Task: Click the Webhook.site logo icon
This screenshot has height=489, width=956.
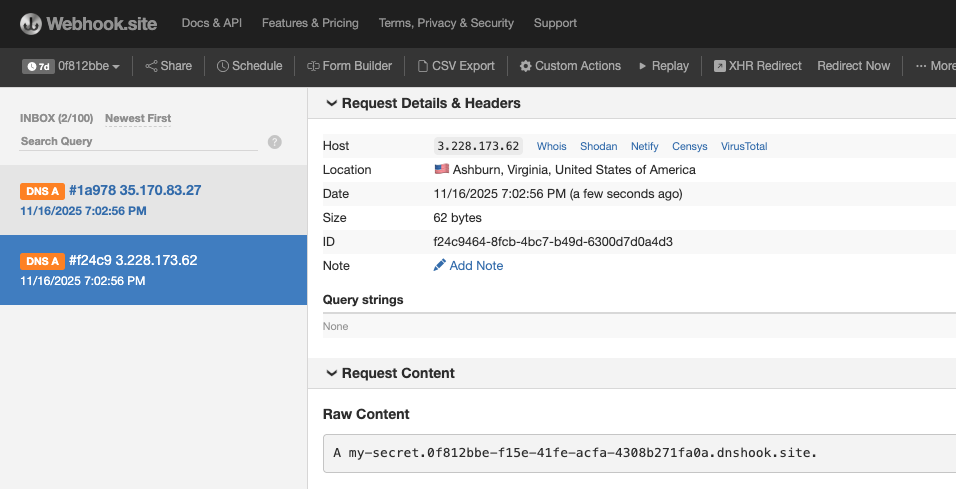Action: tap(30, 24)
